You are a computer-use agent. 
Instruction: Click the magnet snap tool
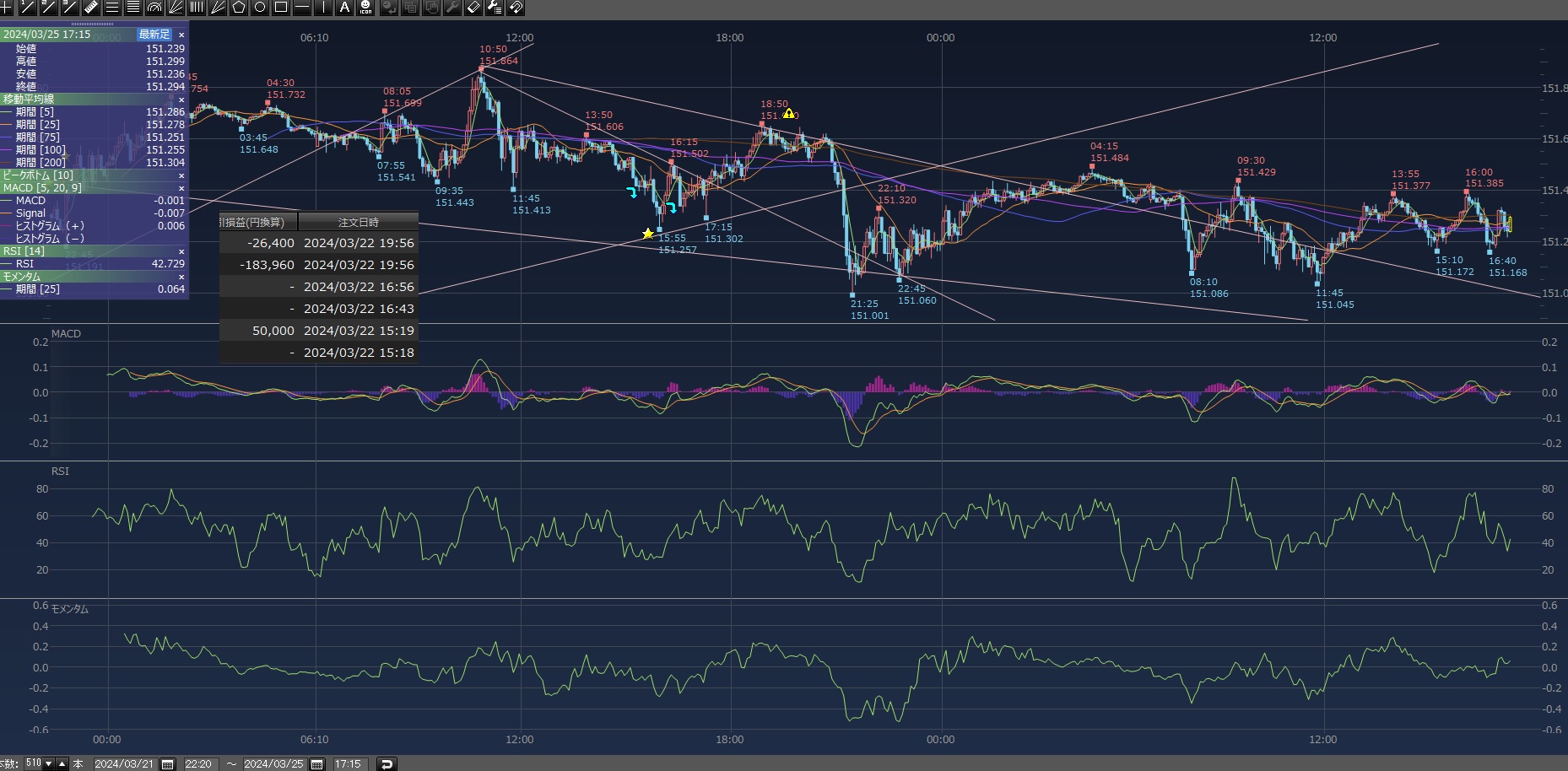pos(516,8)
